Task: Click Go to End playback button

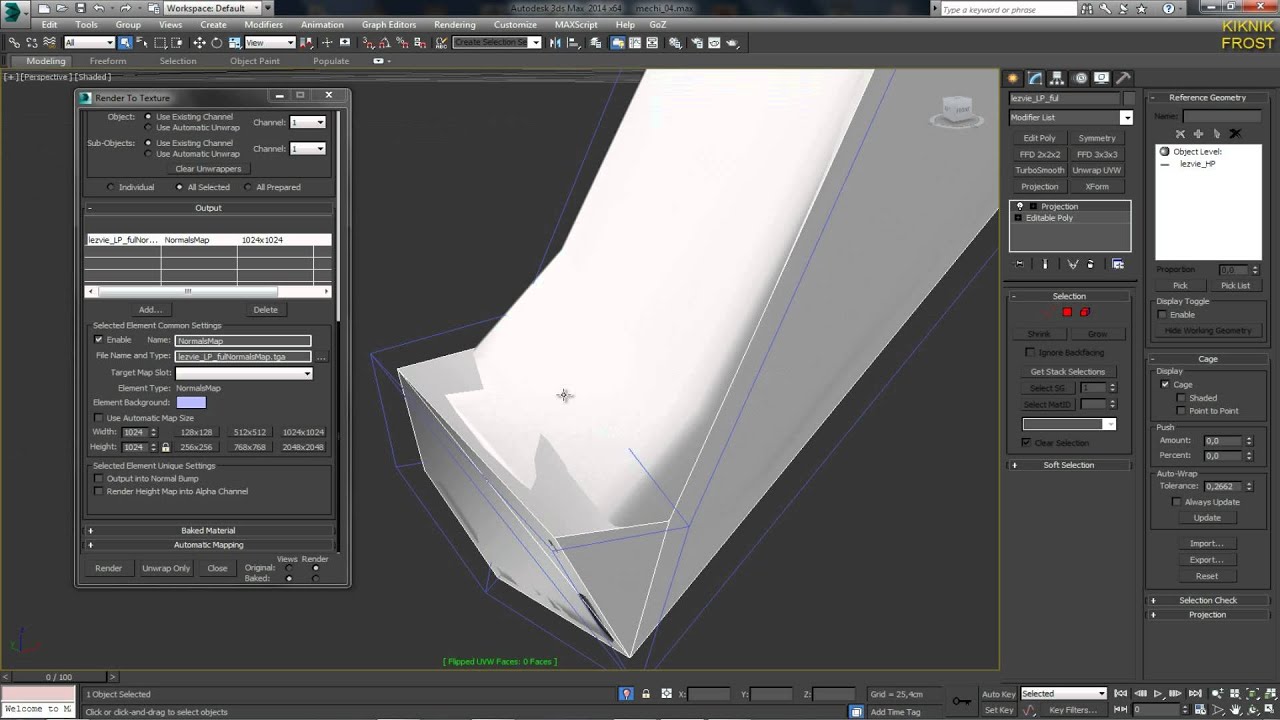Action: tap(1195, 693)
